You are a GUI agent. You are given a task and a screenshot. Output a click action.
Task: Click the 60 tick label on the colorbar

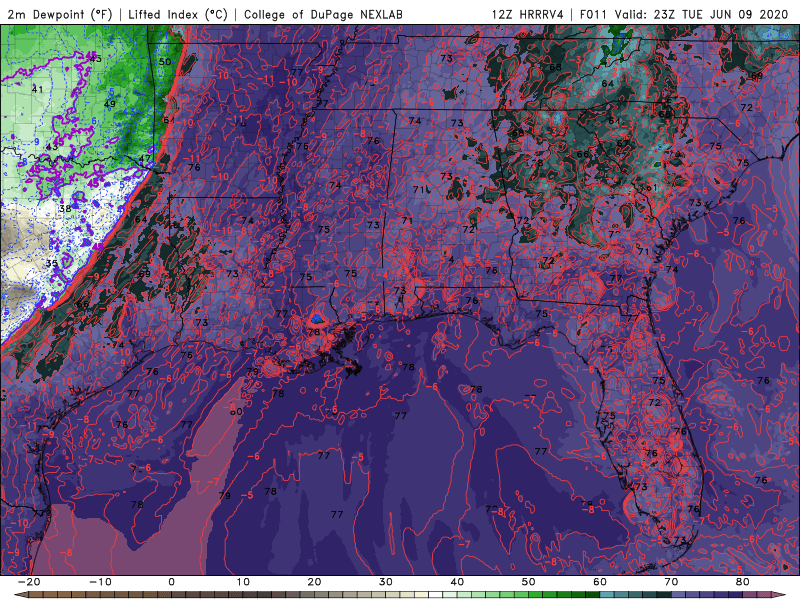point(600,582)
